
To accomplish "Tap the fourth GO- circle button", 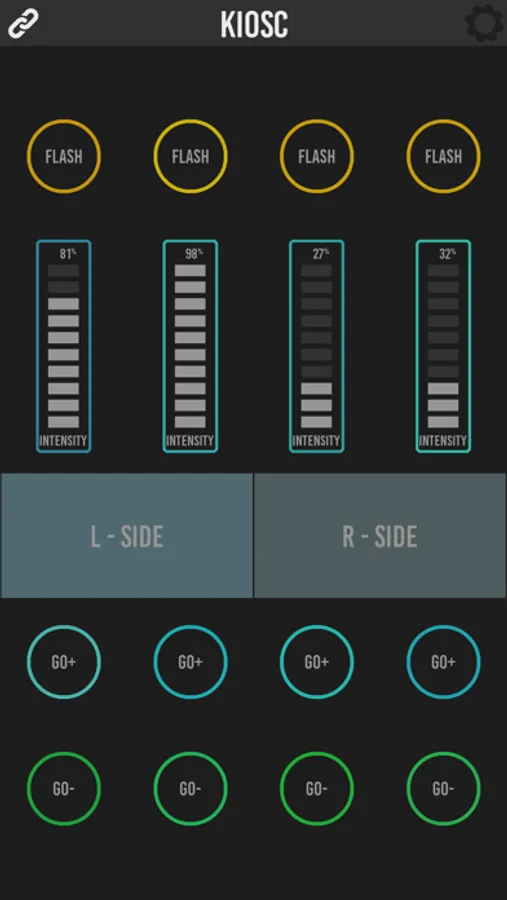I will click(444, 789).
